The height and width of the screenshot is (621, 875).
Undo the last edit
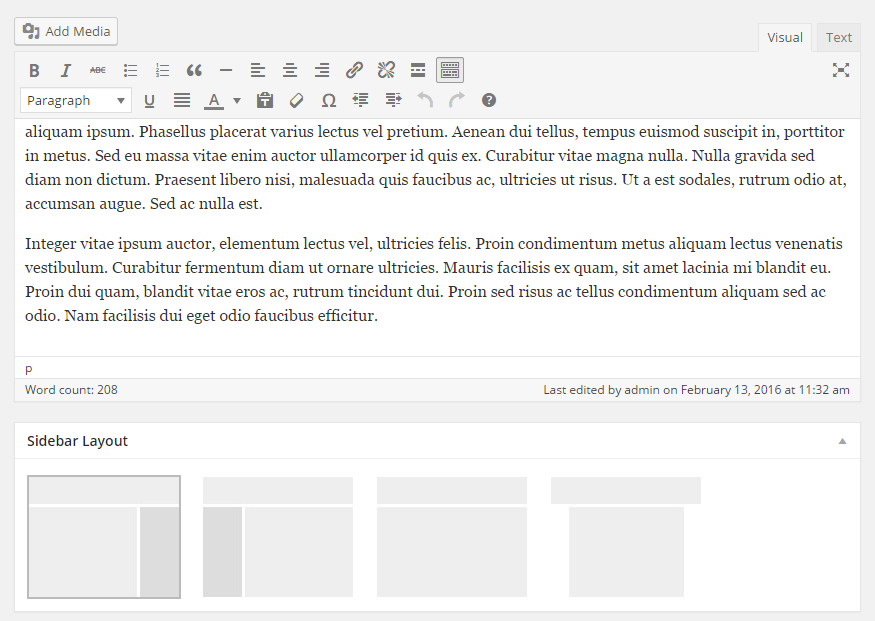(425, 100)
